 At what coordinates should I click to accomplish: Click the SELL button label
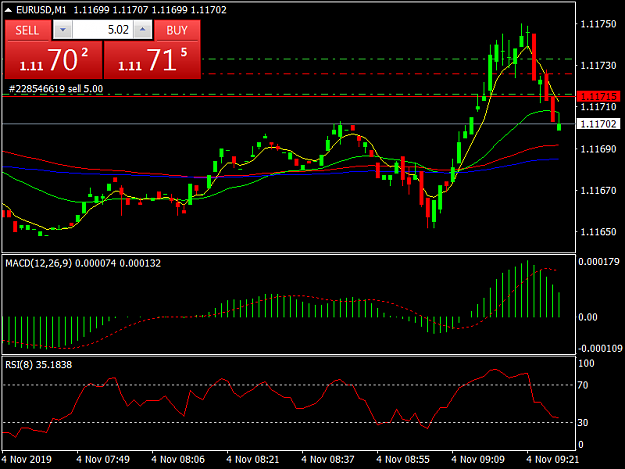[x=28, y=30]
